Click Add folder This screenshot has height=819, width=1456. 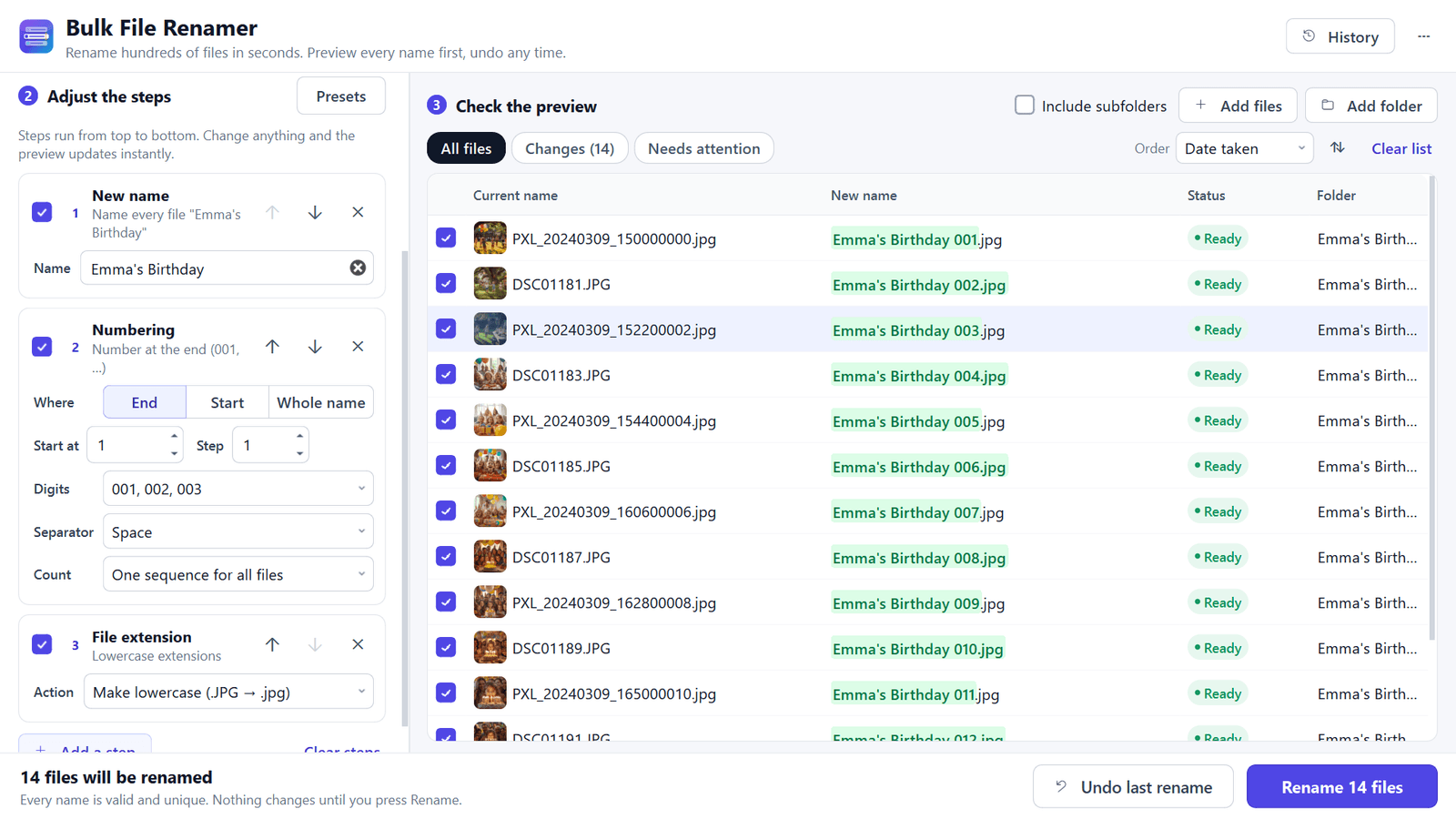(x=1370, y=106)
